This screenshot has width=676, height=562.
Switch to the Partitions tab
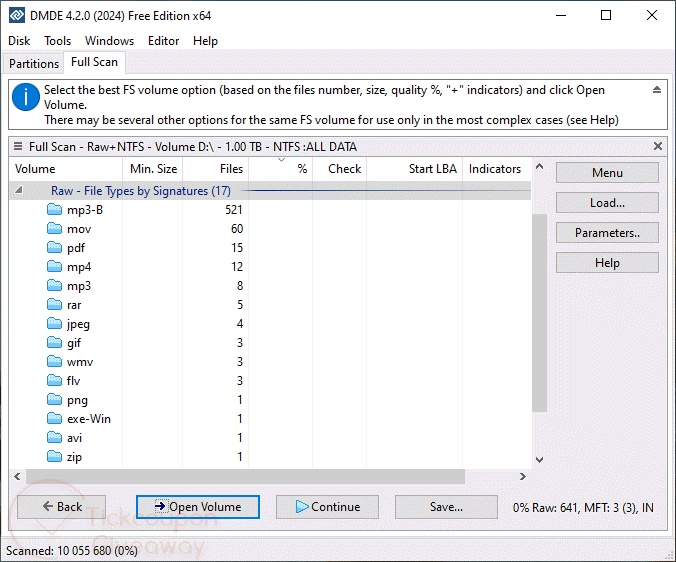[34, 64]
